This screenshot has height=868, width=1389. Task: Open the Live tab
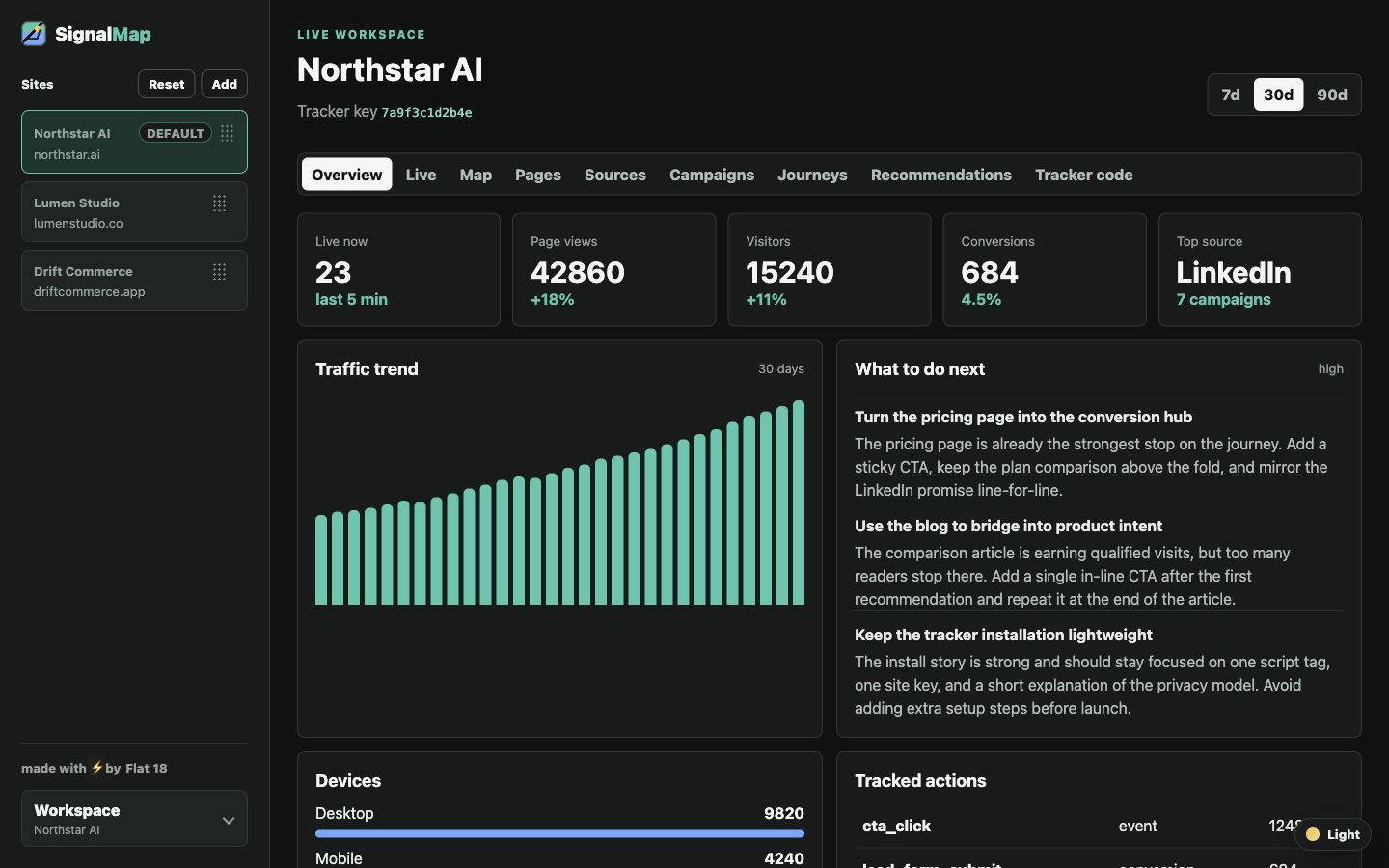(x=421, y=175)
